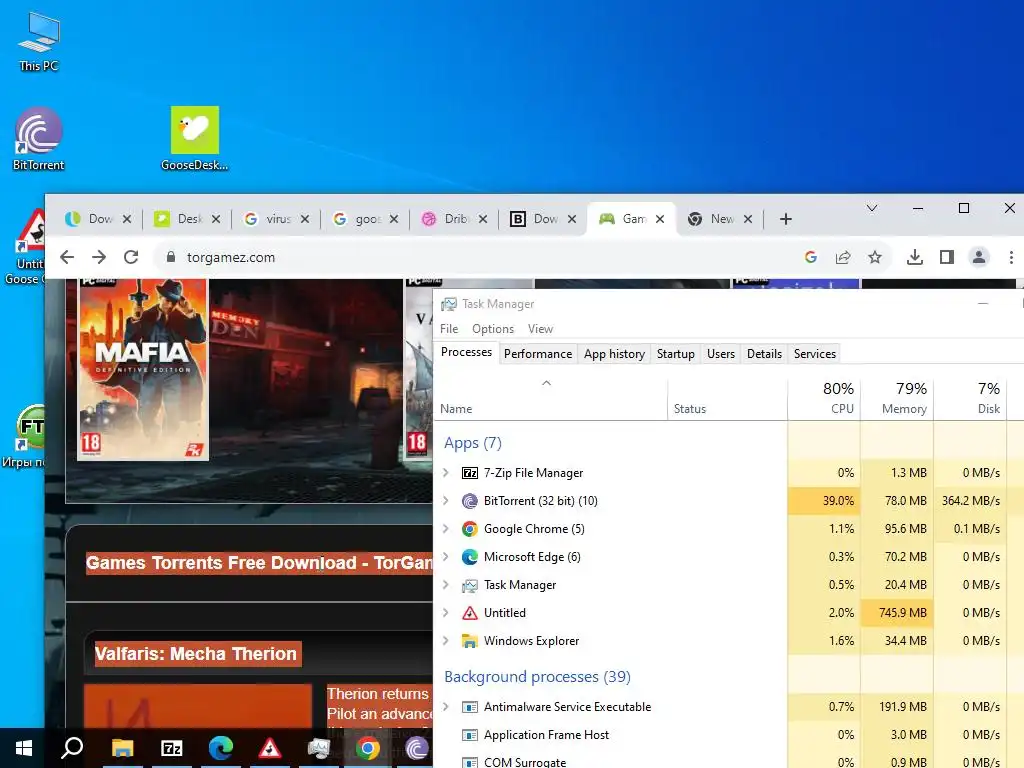
Task: Expand BitTorrent (32 bit) process group
Action: click(445, 500)
